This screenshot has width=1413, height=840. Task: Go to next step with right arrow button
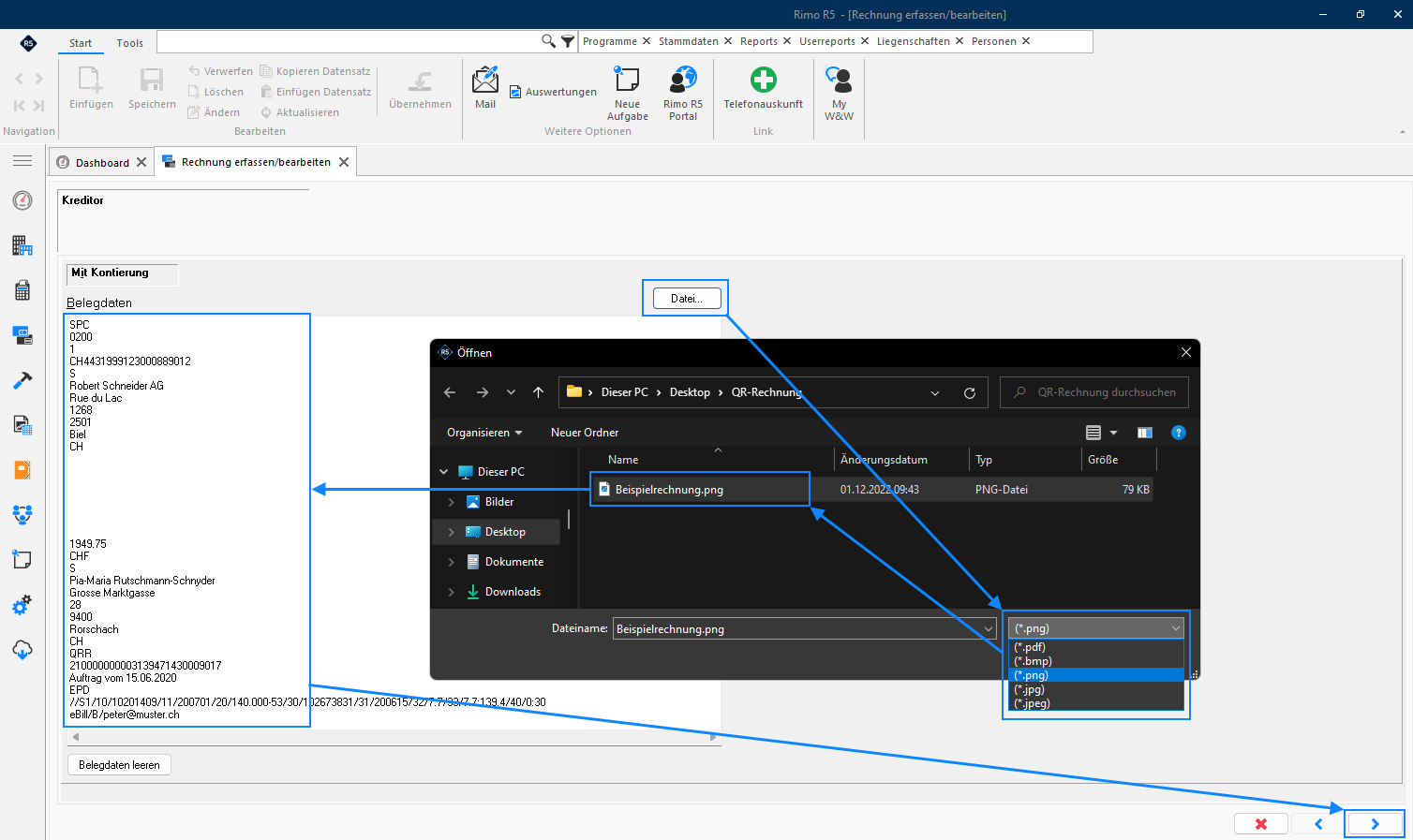[x=1375, y=824]
